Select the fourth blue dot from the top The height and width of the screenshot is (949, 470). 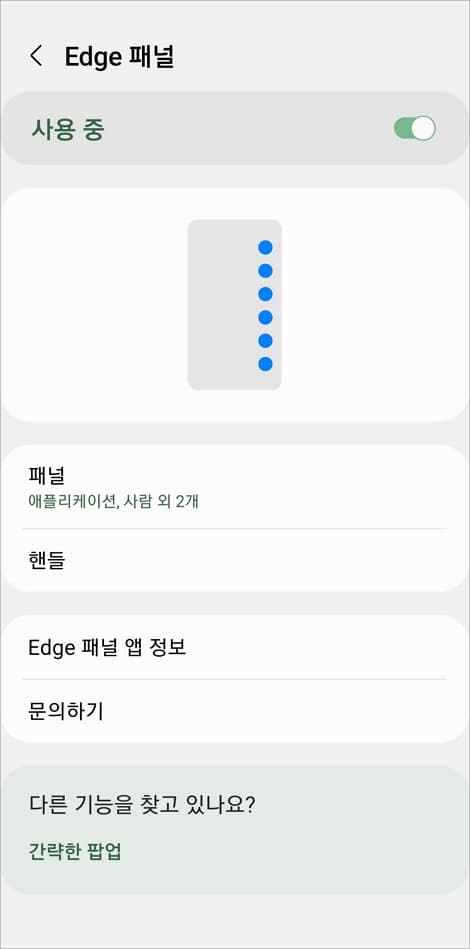[265, 317]
